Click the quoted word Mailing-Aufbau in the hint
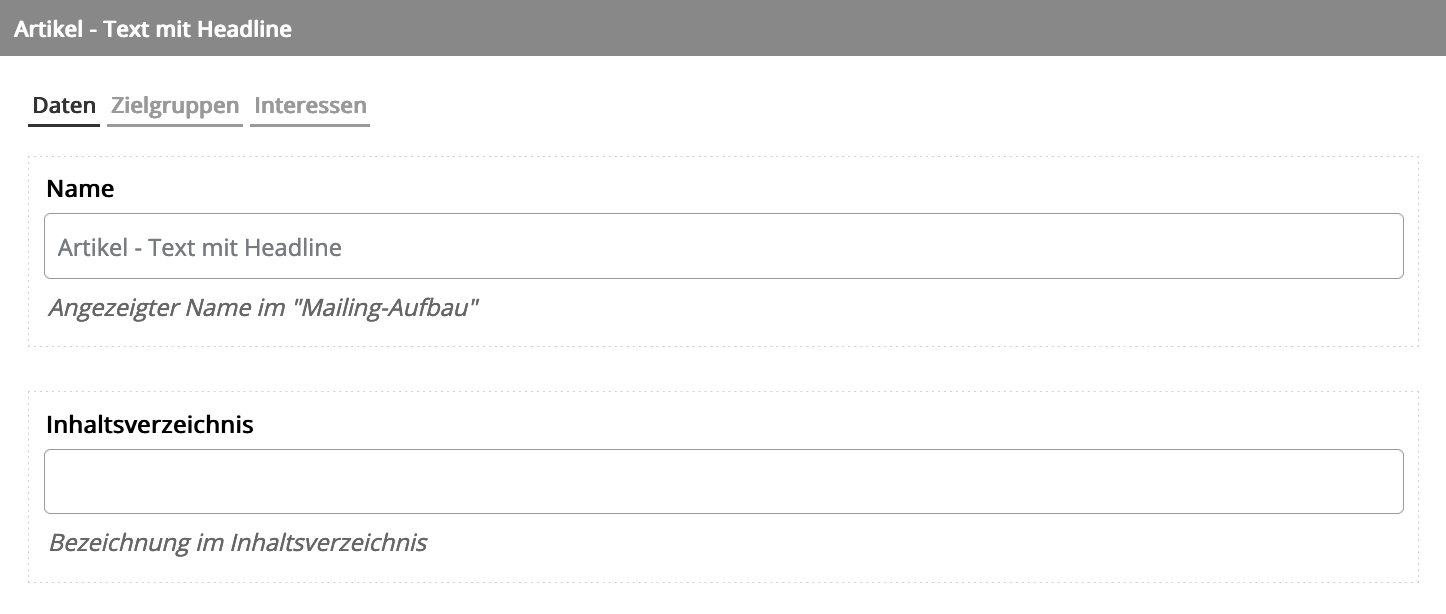This screenshot has height=614, width=1446. [x=385, y=307]
